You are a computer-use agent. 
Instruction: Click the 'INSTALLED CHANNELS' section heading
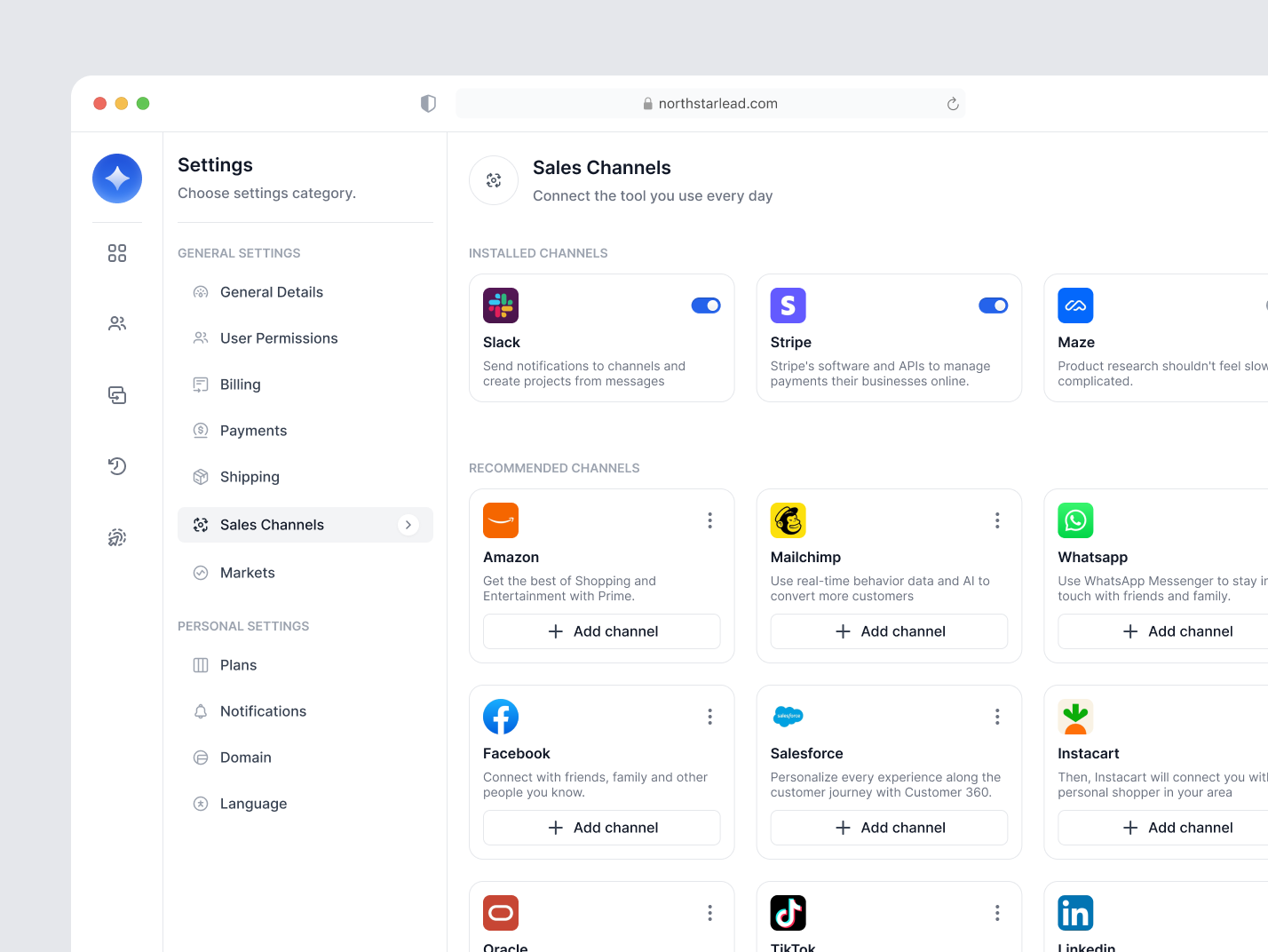coord(538,253)
